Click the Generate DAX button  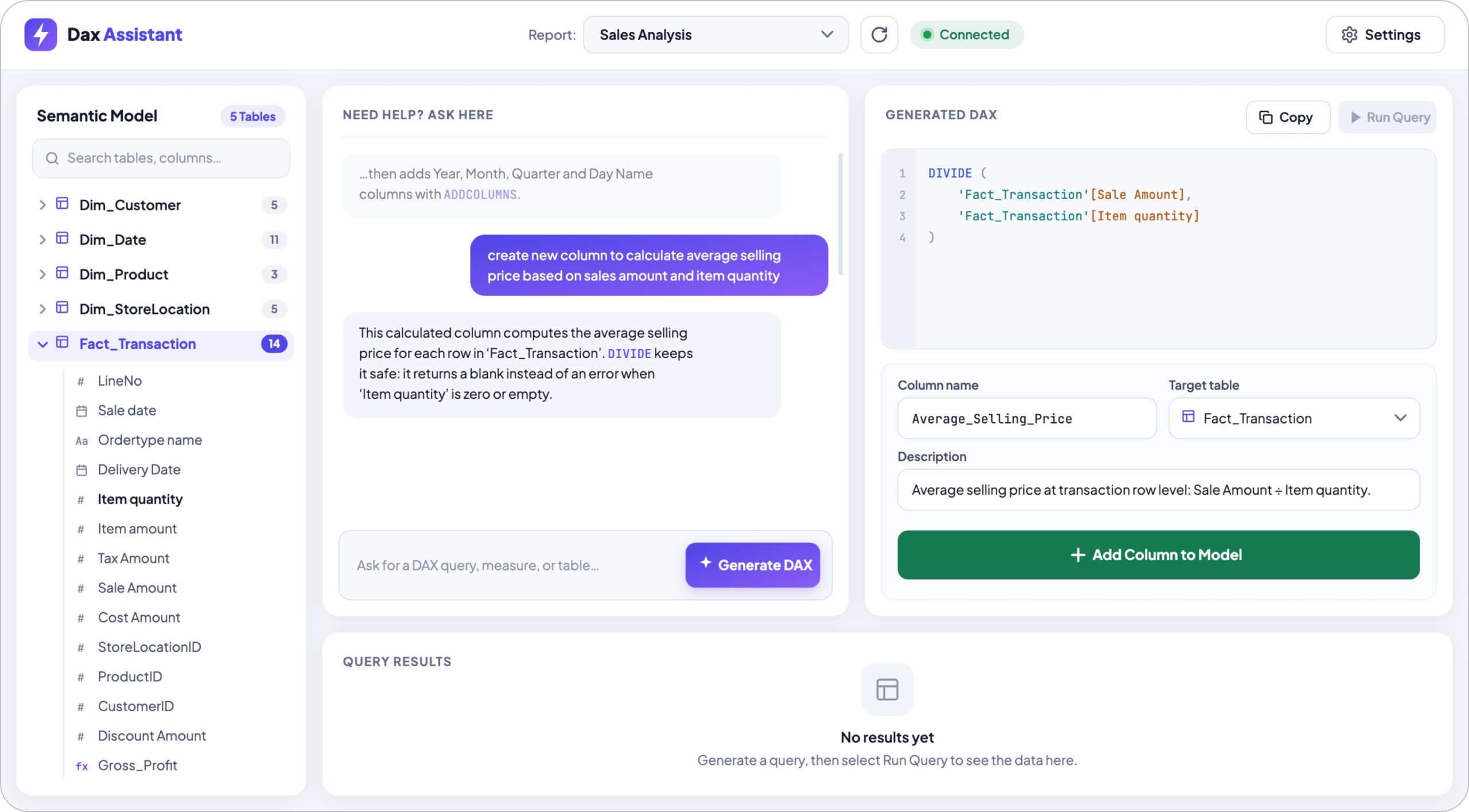[x=752, y=565]
